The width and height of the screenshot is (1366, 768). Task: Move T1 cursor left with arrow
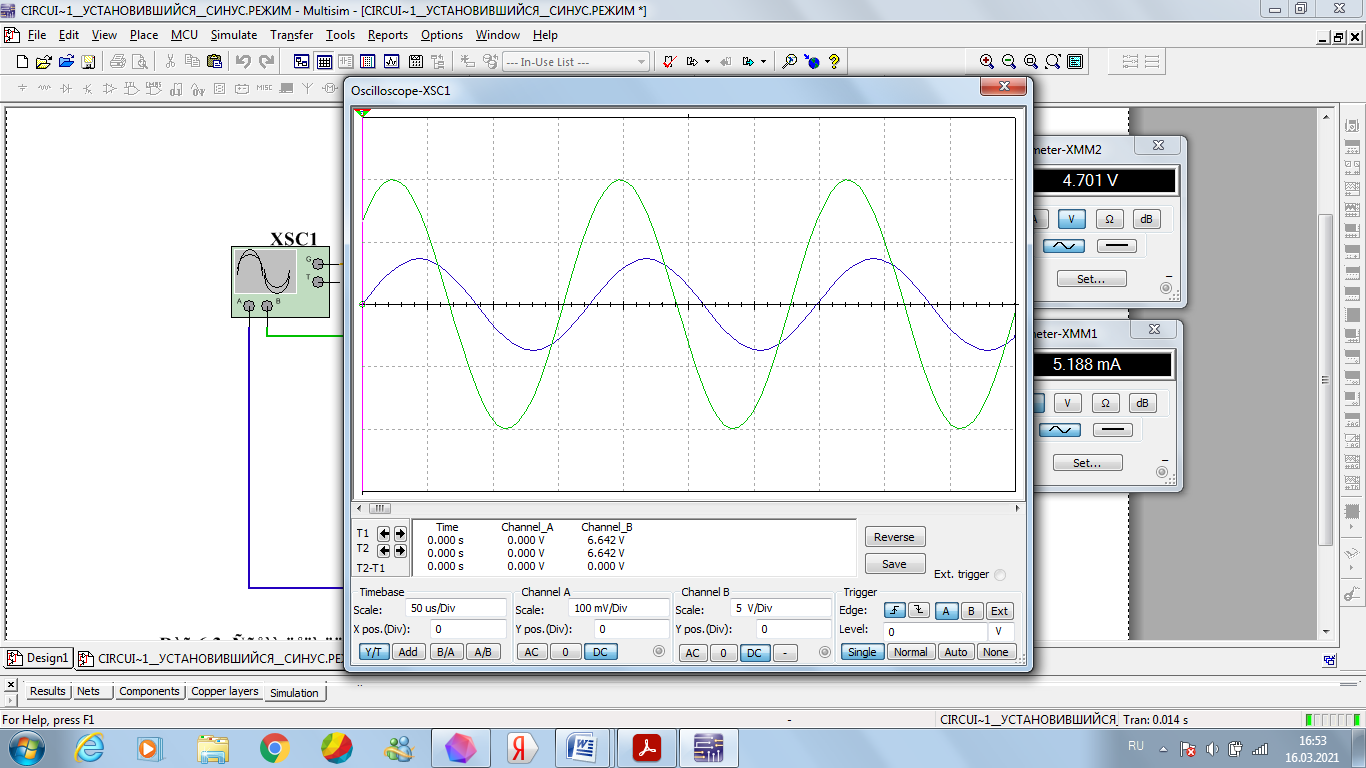click(384, 534)
